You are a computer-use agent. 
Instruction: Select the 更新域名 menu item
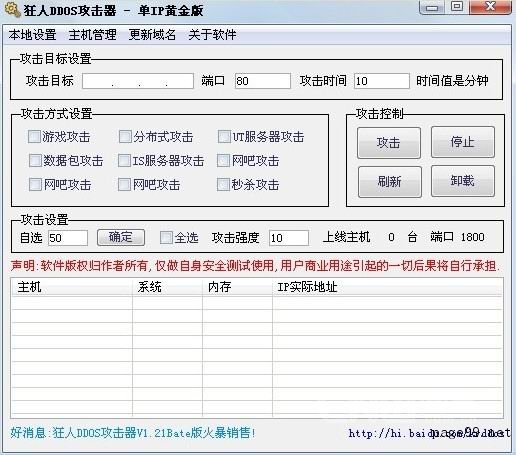pyautogui.click(x=152, y=35)
